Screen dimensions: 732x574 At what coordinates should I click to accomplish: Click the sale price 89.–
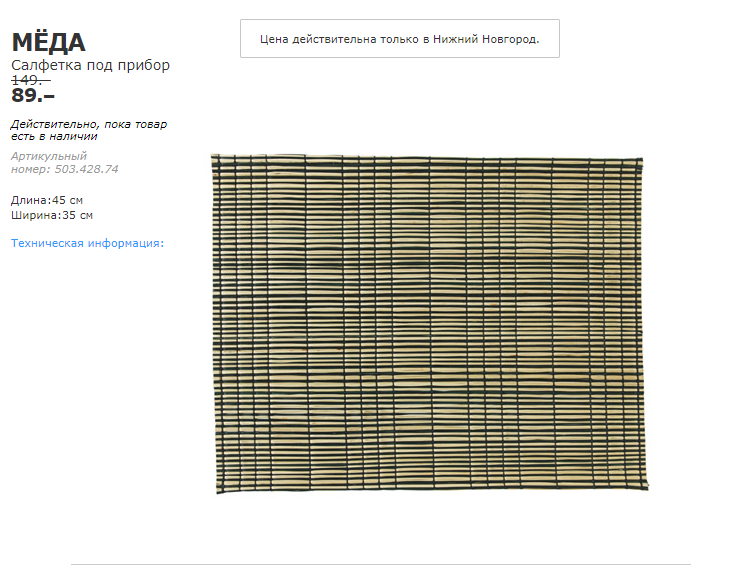click(x=33, y=96)
